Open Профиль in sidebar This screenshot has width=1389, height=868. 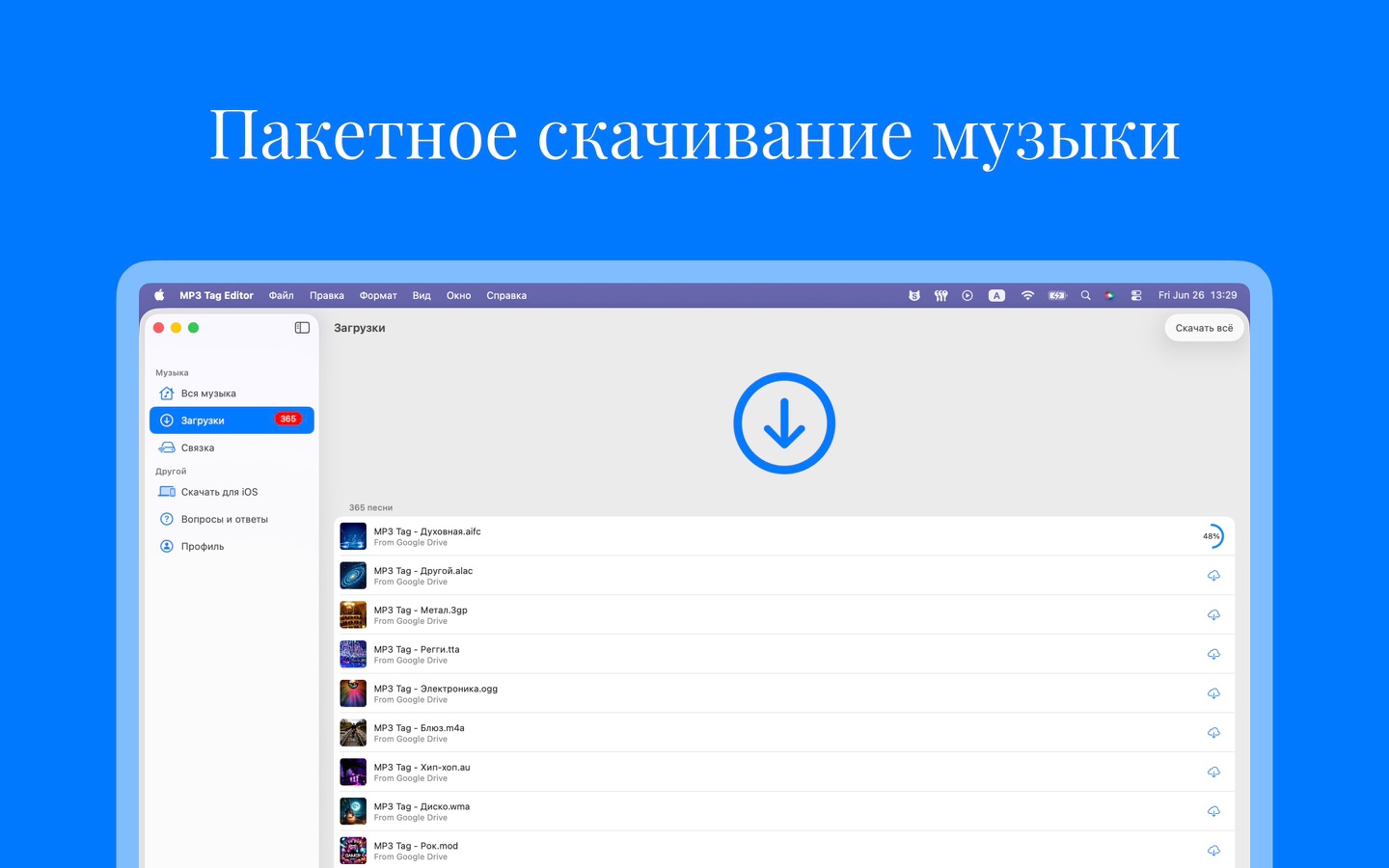[231, 546]
